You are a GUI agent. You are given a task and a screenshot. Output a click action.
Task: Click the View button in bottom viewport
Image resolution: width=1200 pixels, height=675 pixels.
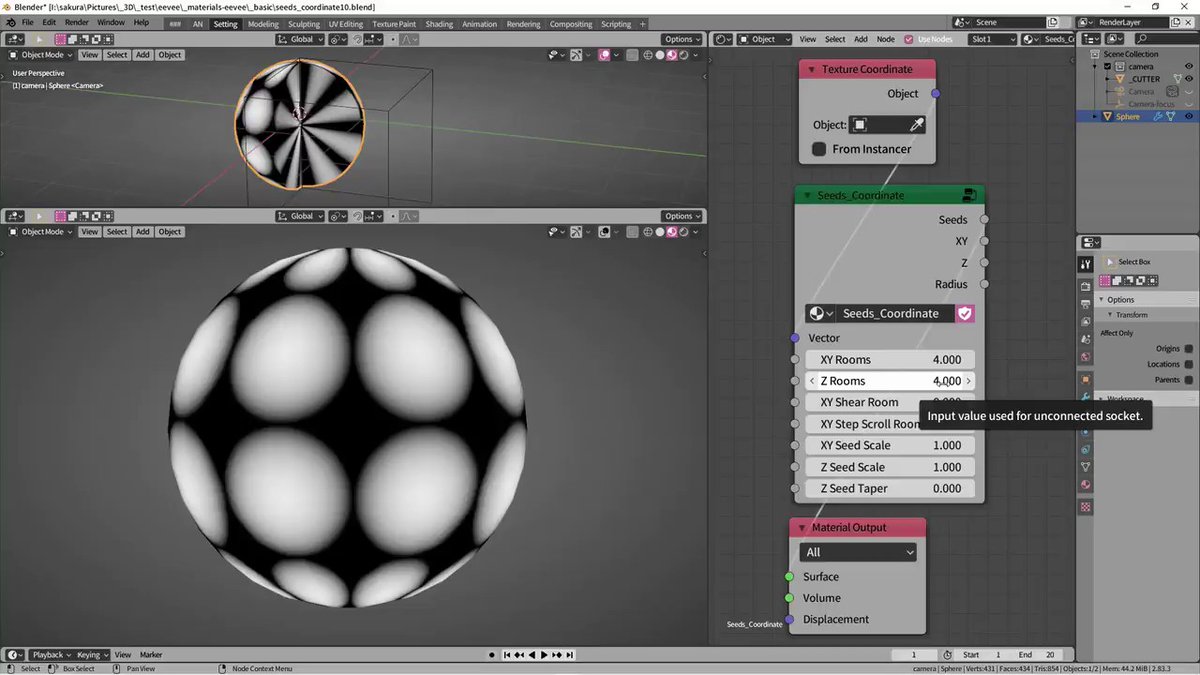point(90,232)
